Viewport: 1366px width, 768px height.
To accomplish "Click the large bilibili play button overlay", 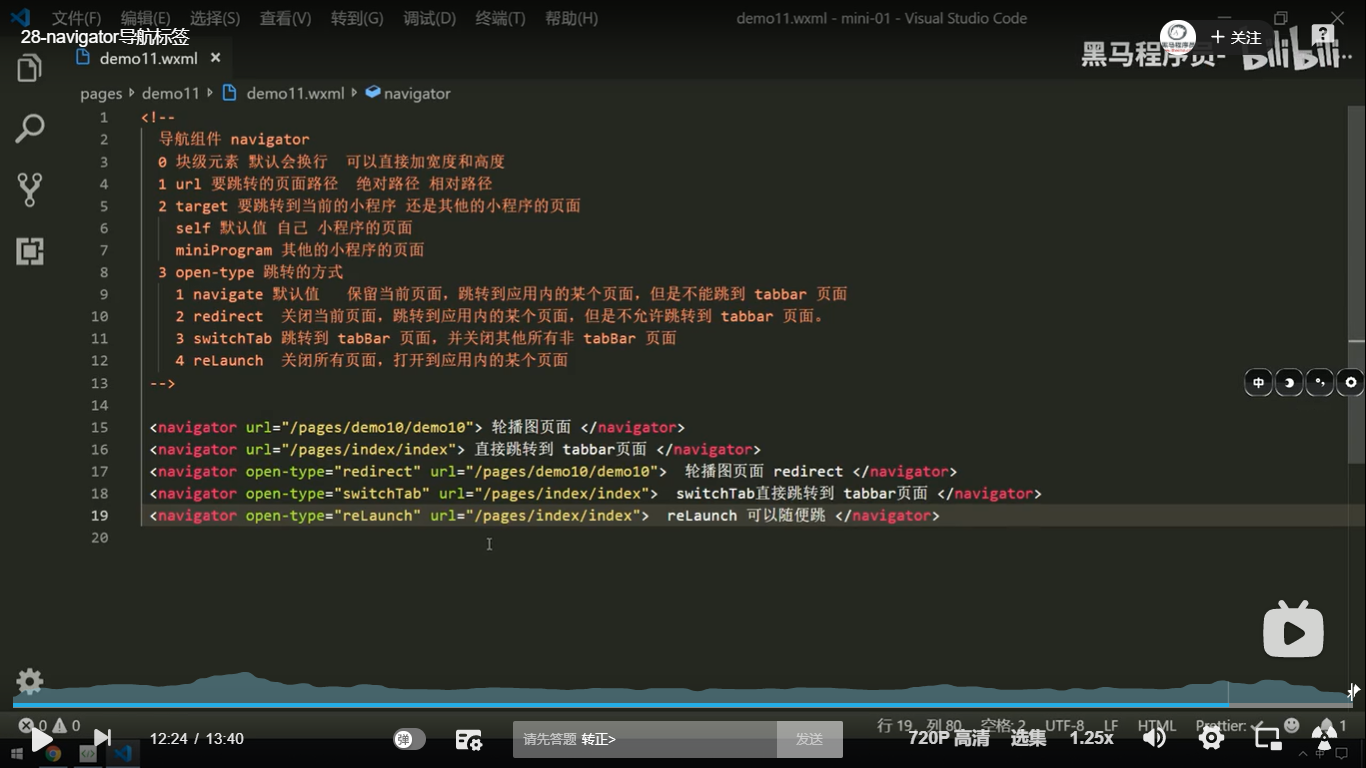I will [x=1293, y=630].
